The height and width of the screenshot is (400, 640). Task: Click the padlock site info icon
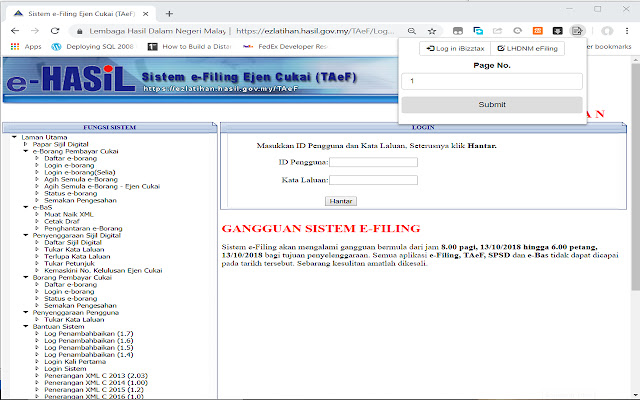pos(80,31)
